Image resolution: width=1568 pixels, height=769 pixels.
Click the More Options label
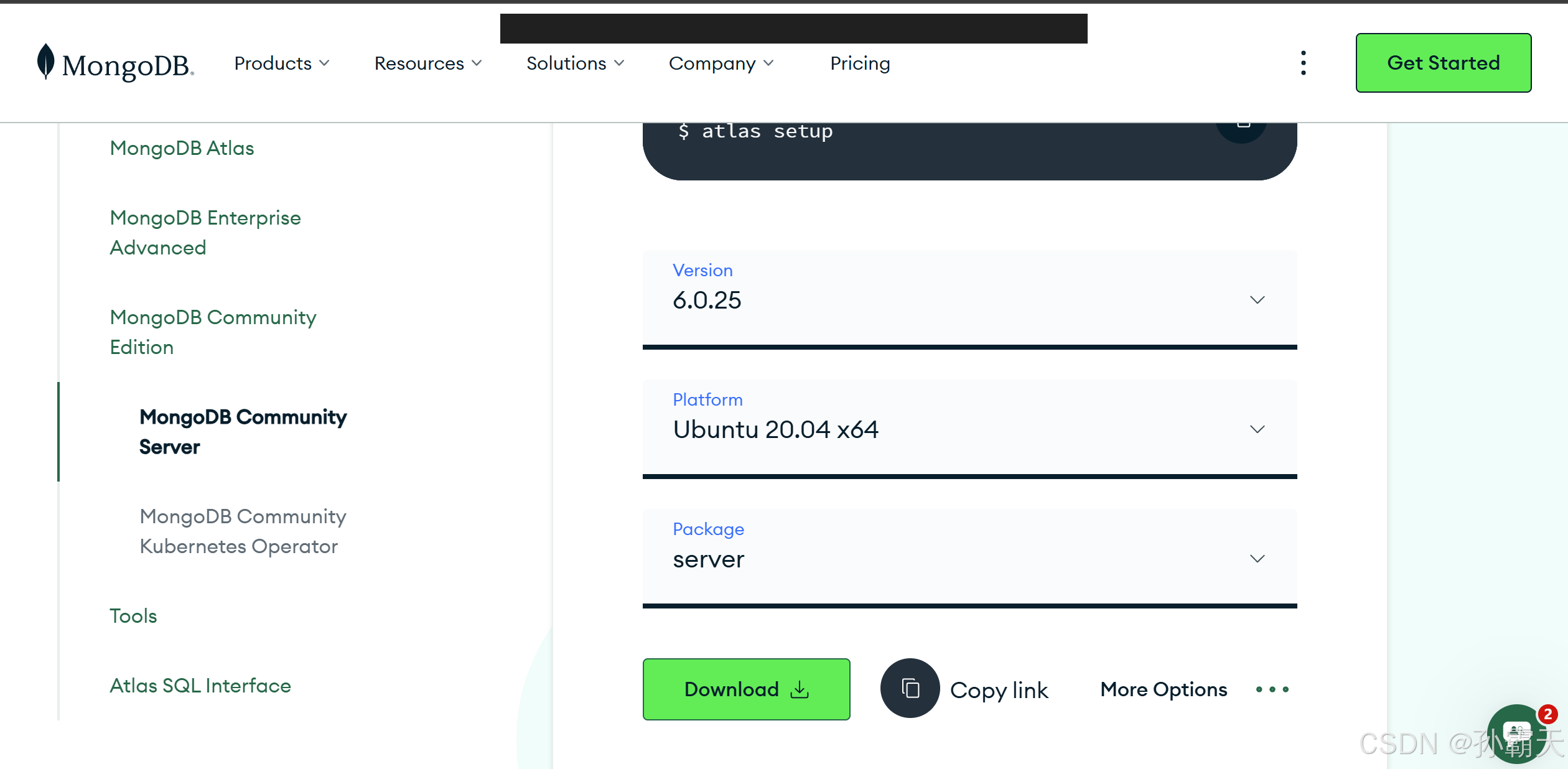[1164, 689]
